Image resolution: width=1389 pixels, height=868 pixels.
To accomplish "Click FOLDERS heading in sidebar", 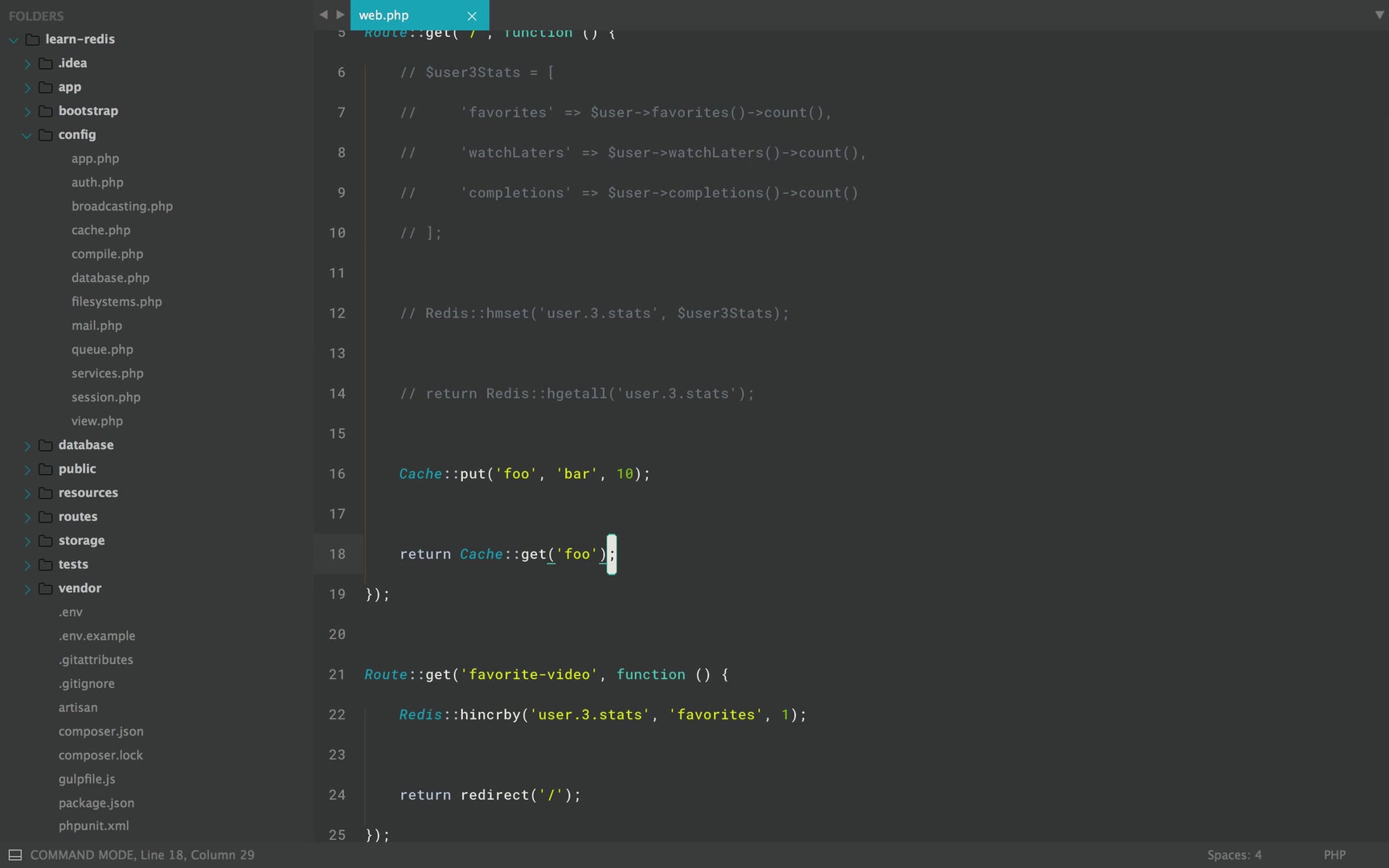I will coord(36,16).
